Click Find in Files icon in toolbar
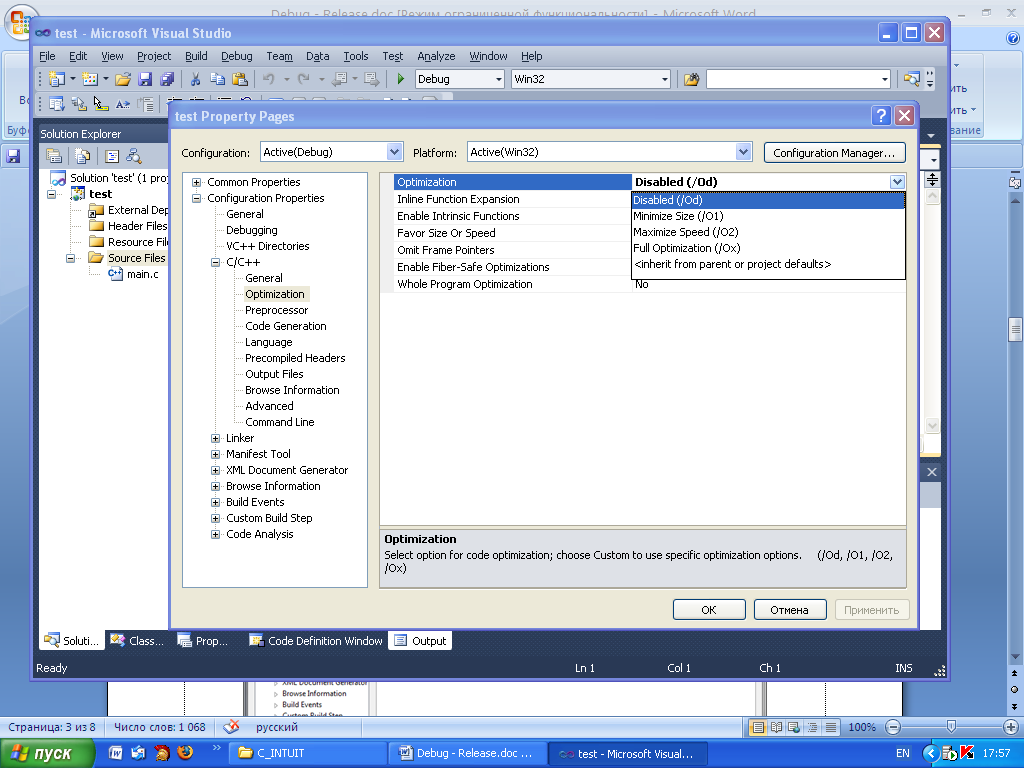The width and height of the screenshot is (1024, 768). point(691,79)
